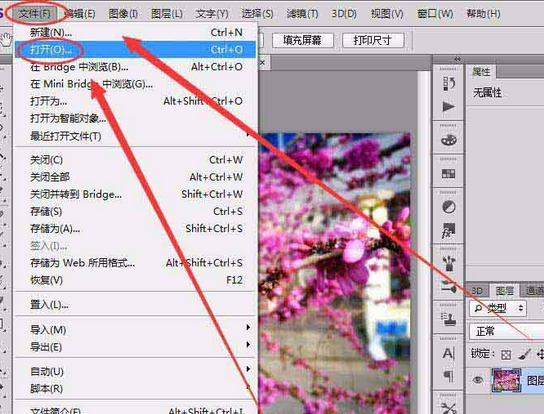
Task: Choose 关闭全部 menu entry
Action: pyautogui.click(x=135, y=177)
